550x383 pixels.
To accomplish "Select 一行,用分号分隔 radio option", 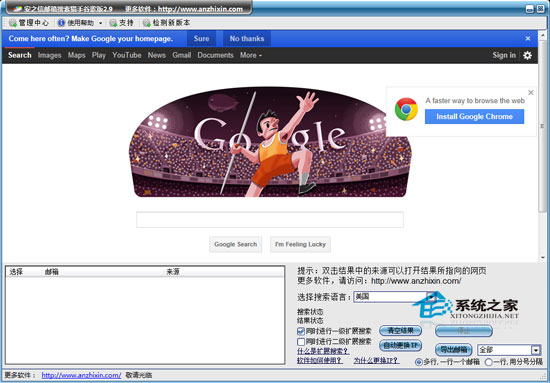I will (x=488, y=362).
